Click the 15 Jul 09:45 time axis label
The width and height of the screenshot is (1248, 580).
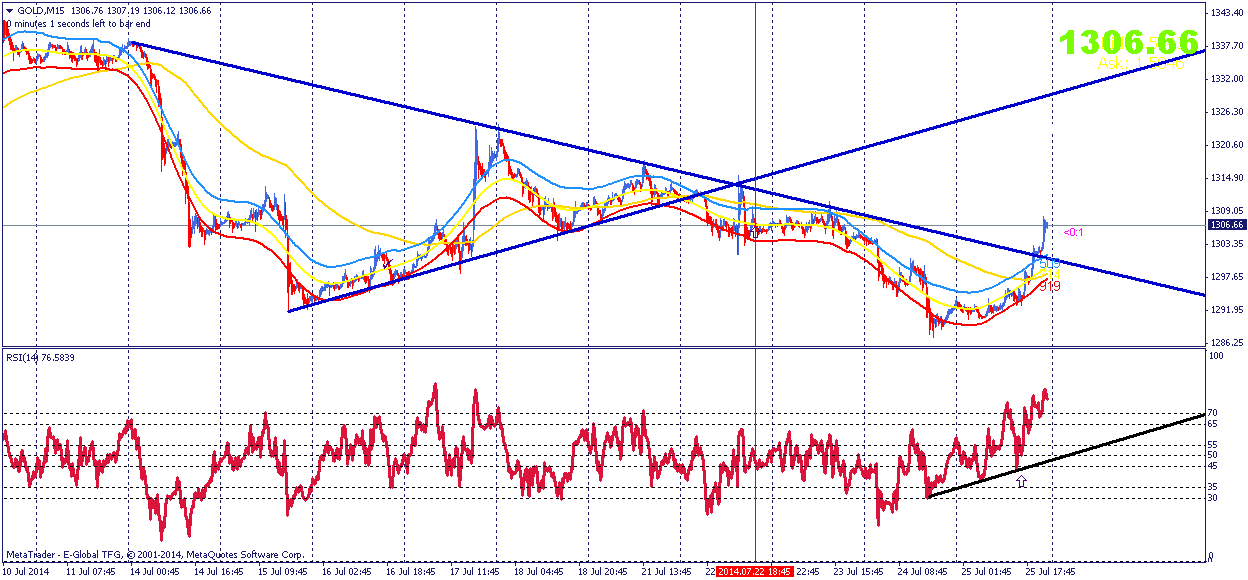[x=285, y=572]
